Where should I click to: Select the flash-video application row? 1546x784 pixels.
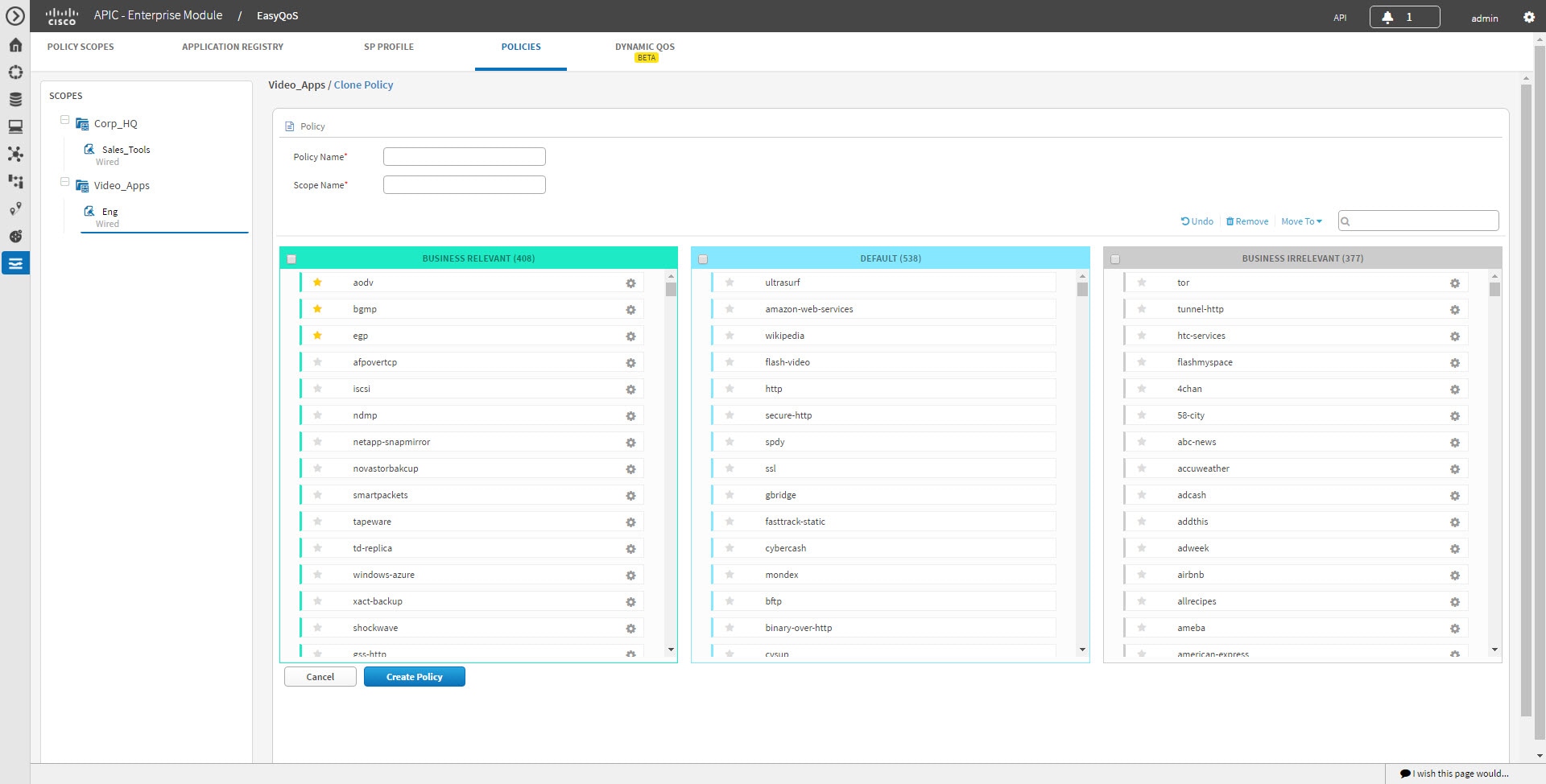point(883,362)
